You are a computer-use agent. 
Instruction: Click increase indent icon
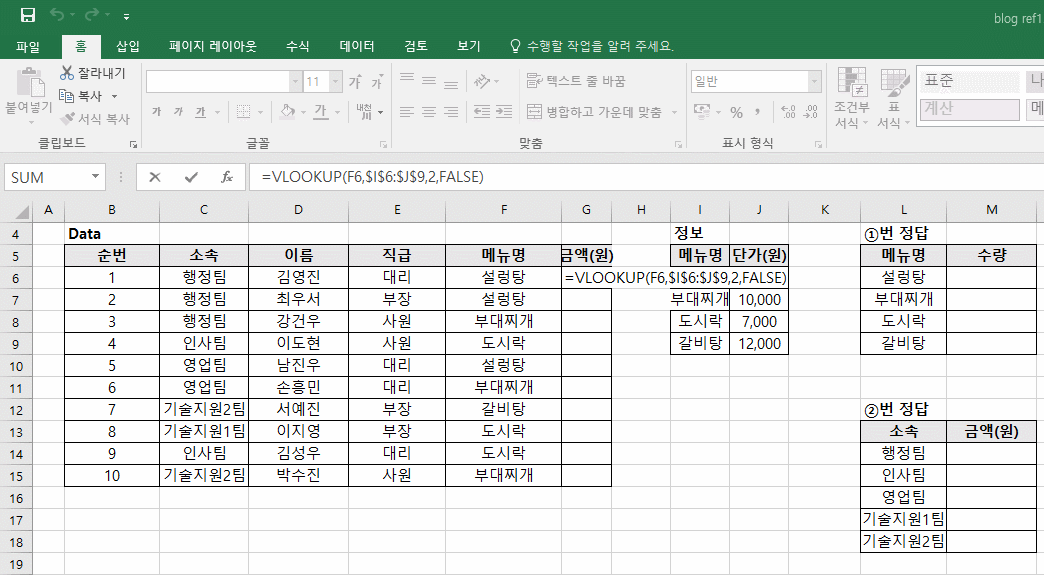click(504, 111)
